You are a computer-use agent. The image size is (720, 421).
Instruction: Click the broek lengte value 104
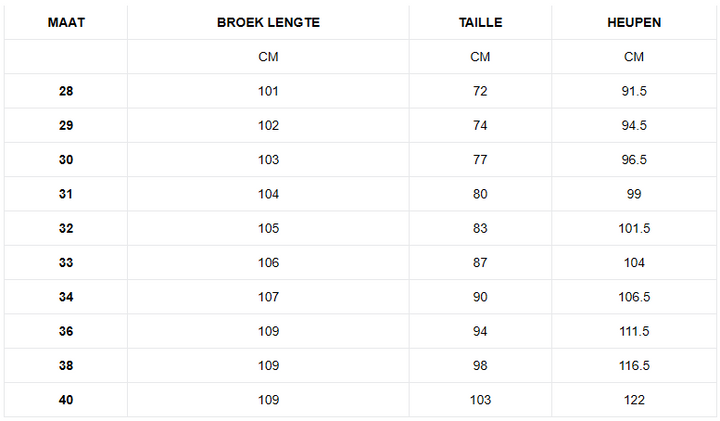[268, 194]
